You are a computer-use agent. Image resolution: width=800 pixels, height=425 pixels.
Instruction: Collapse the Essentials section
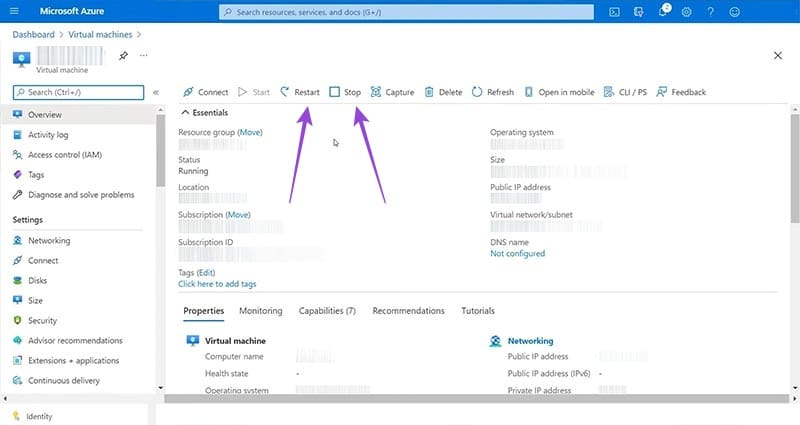coord(205,112)
